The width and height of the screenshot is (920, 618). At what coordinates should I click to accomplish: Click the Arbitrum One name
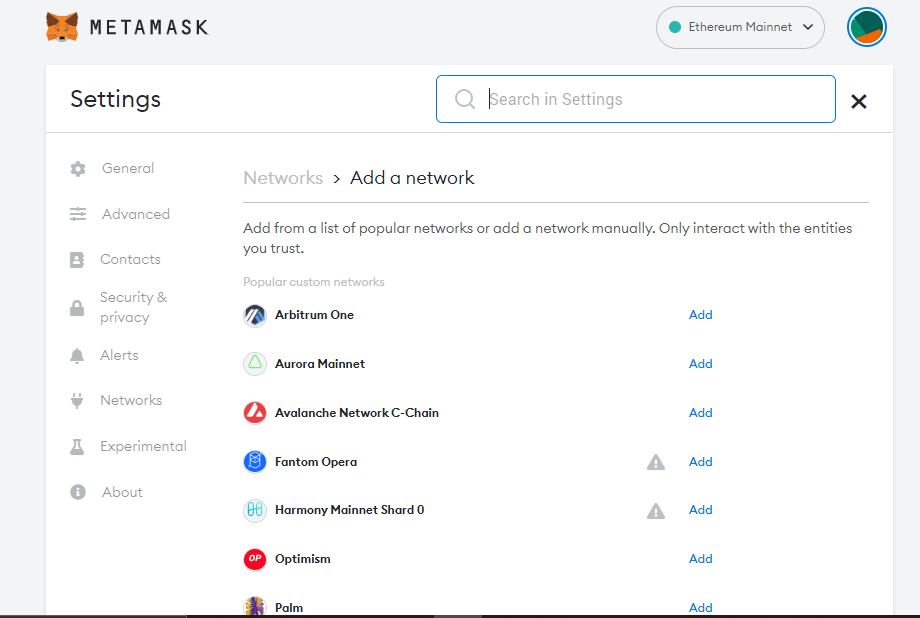click(314, 315)
